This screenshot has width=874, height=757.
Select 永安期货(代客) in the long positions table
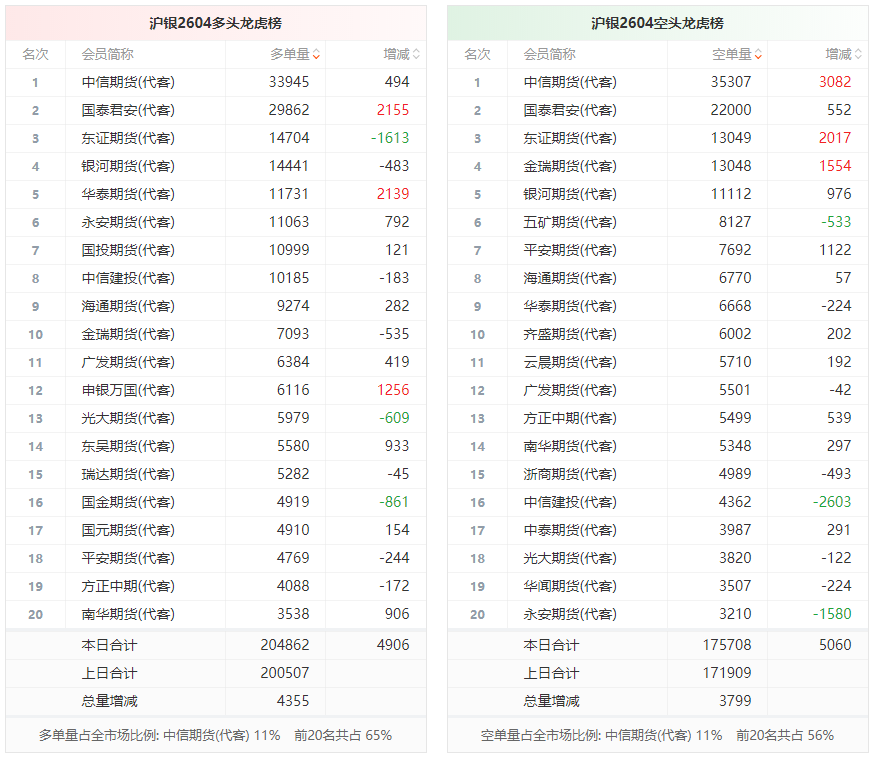point(128,222)
